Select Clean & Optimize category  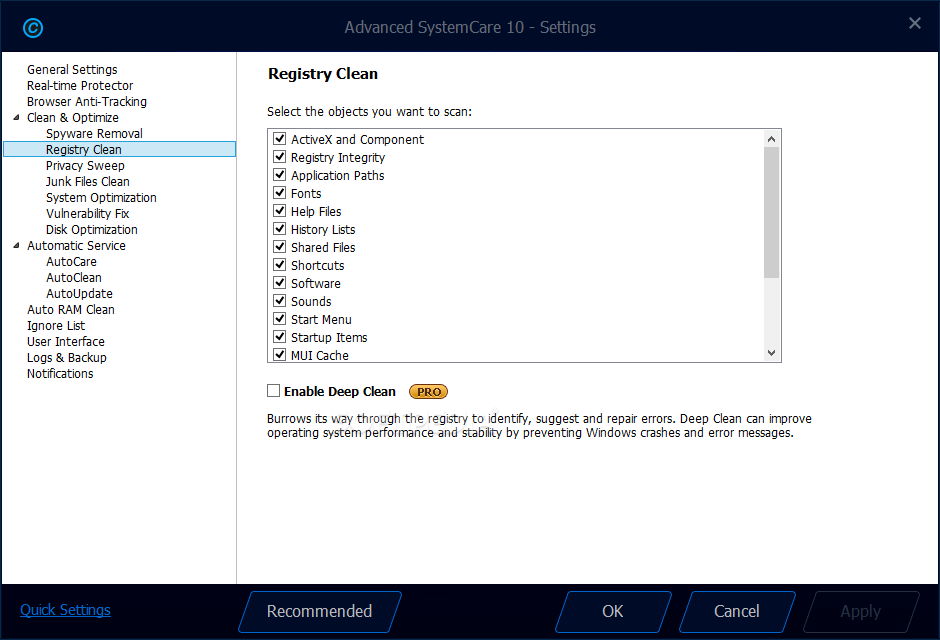pyautogui.click(x=73, y=117)
